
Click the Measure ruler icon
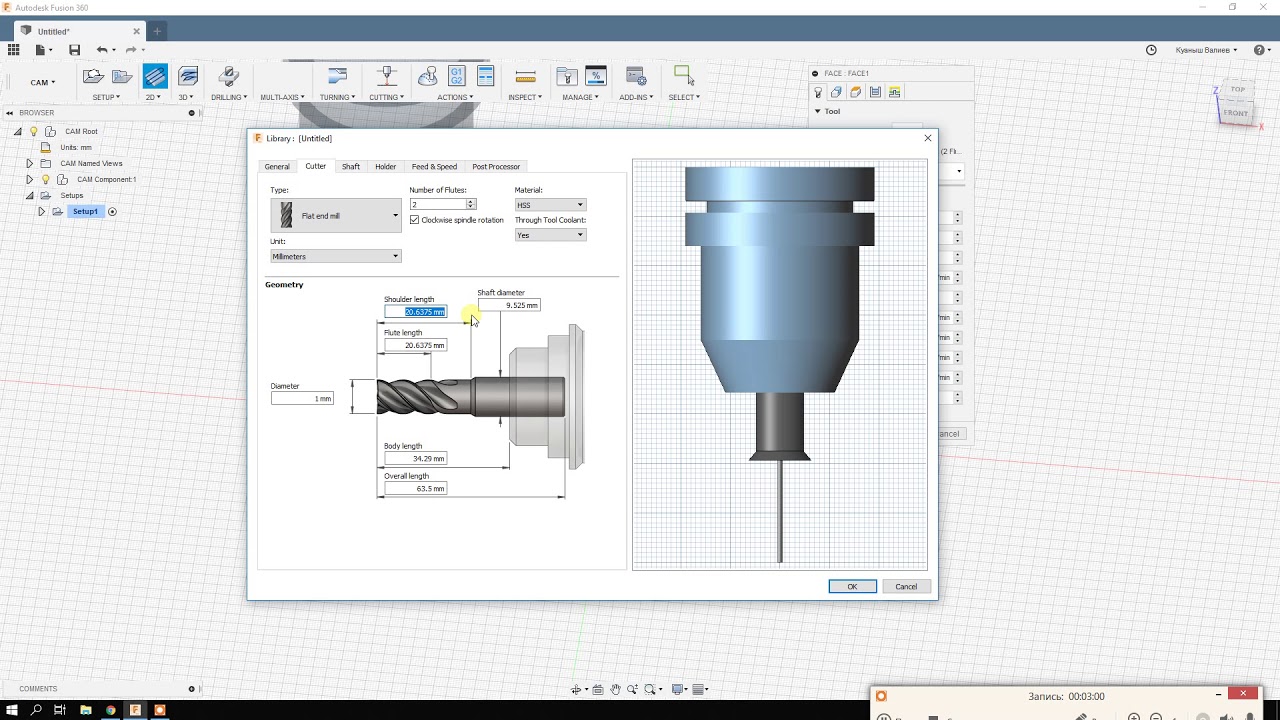coord(525,76)
